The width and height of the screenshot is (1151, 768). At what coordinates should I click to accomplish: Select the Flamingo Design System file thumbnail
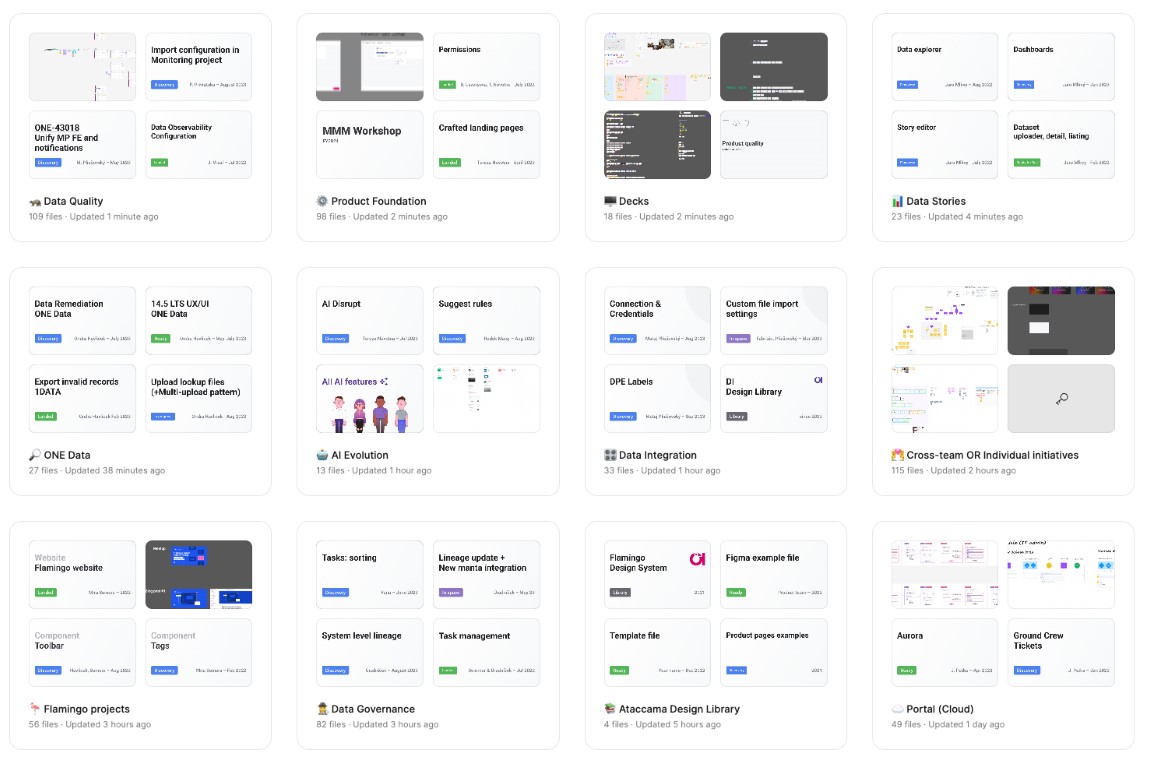tap(657, 574)
